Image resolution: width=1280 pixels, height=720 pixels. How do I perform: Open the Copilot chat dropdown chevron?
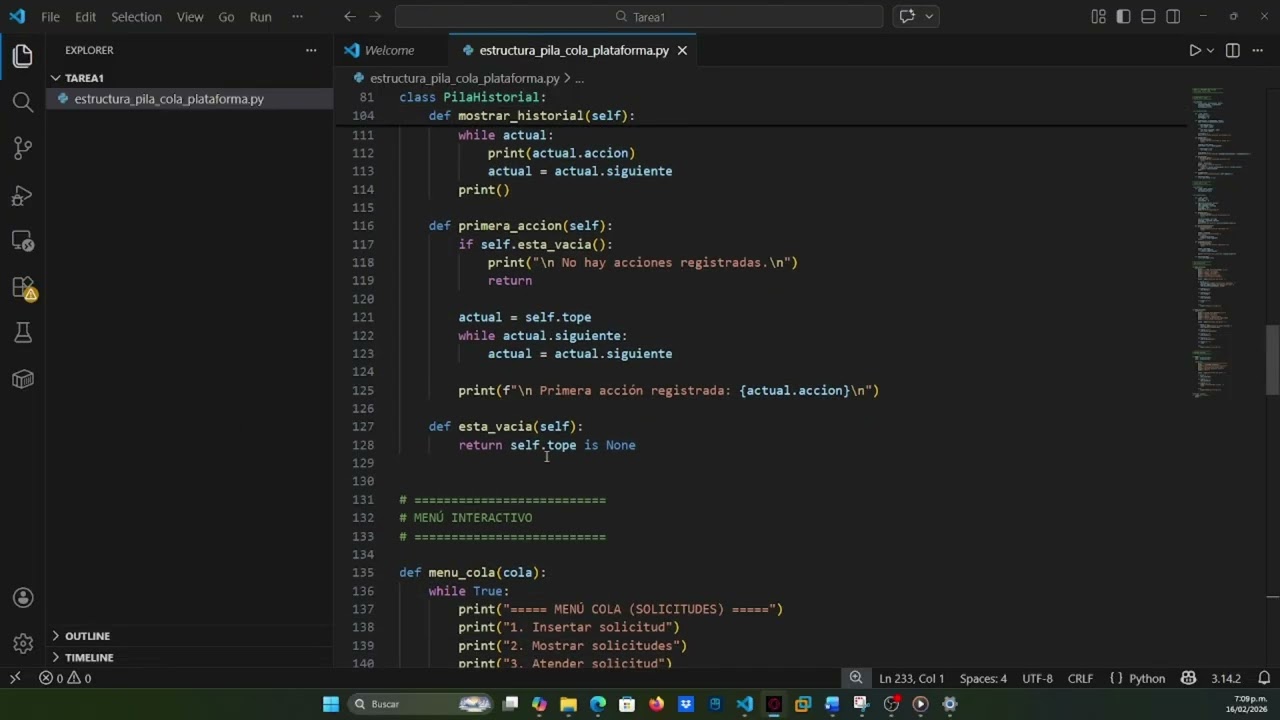[929, 16]
